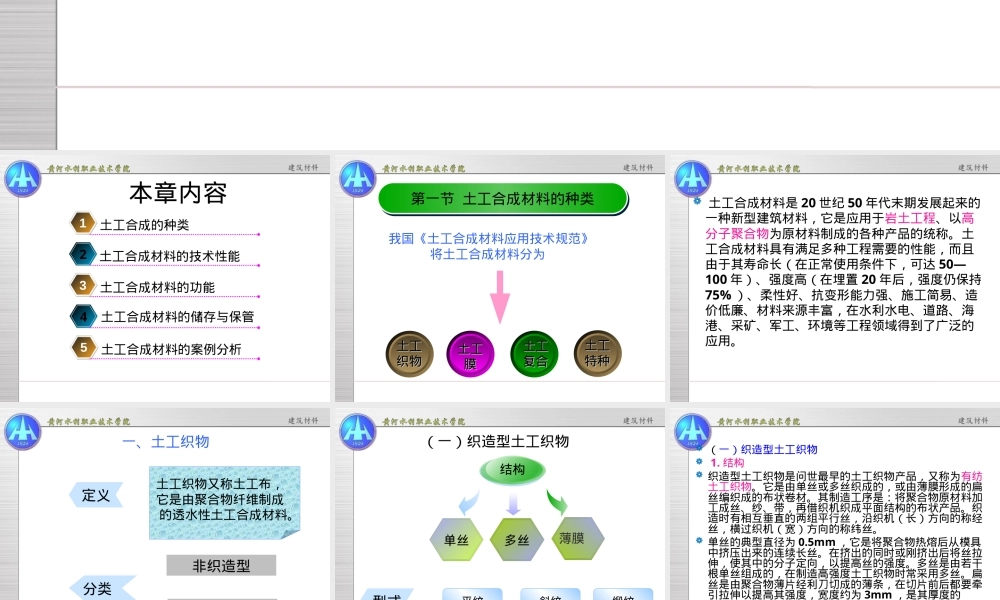Viewport: 1000px width, 600px height.
Task: Click the 土工合成材料的功能 list item
Action: tap(158, 287)
